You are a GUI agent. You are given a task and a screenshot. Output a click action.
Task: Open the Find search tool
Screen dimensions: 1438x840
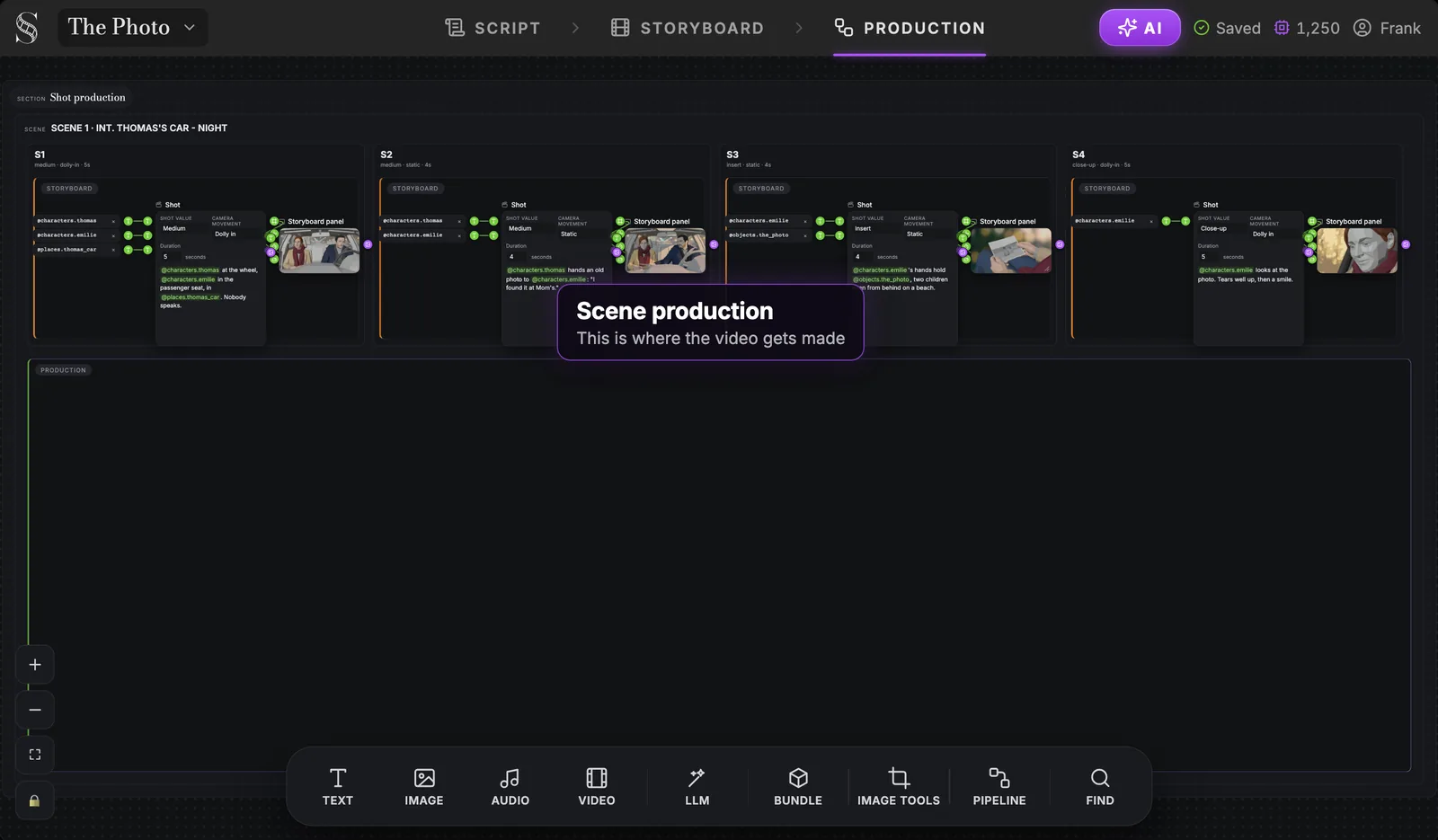(1100, 787)
